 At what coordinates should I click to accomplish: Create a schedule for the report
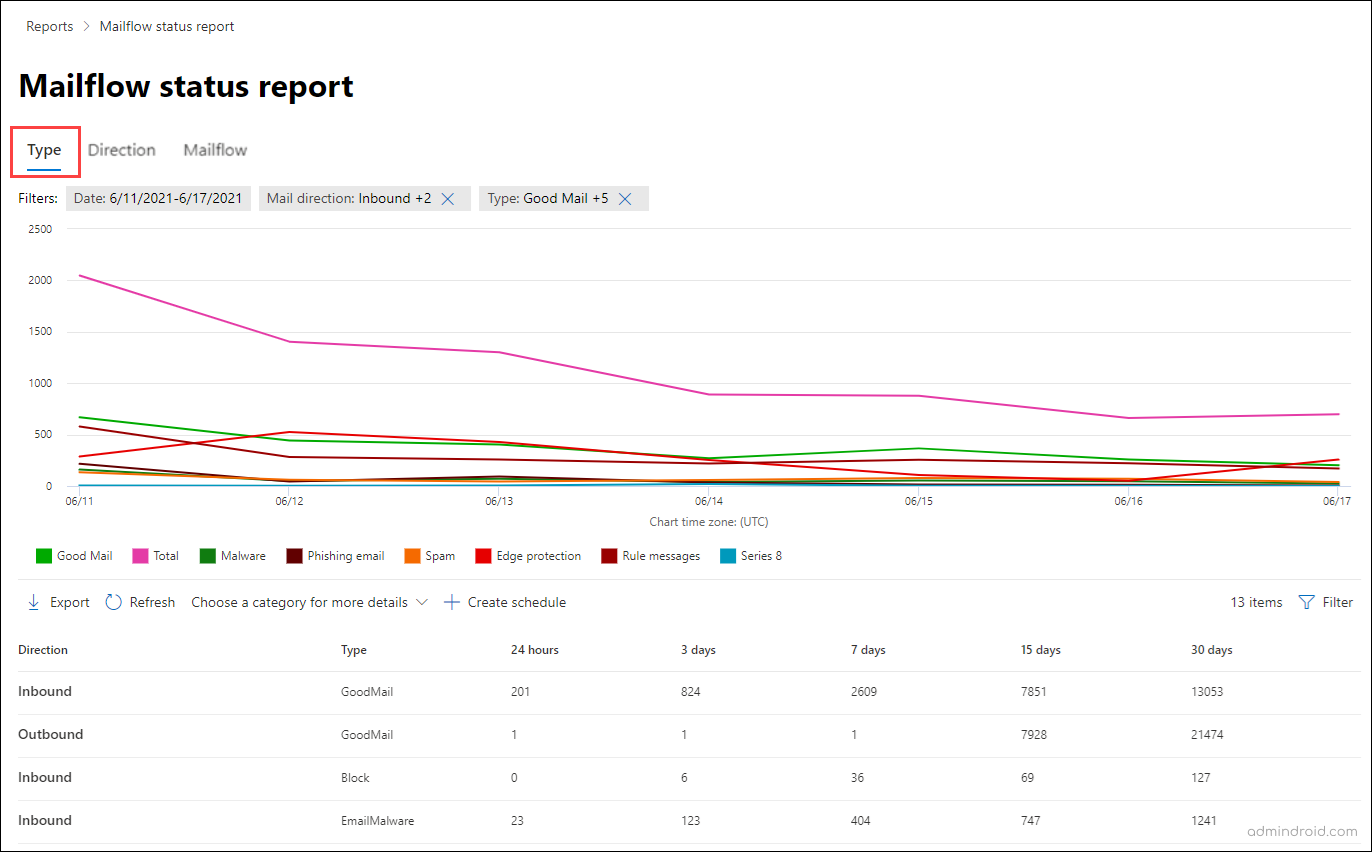click(504, 601)
